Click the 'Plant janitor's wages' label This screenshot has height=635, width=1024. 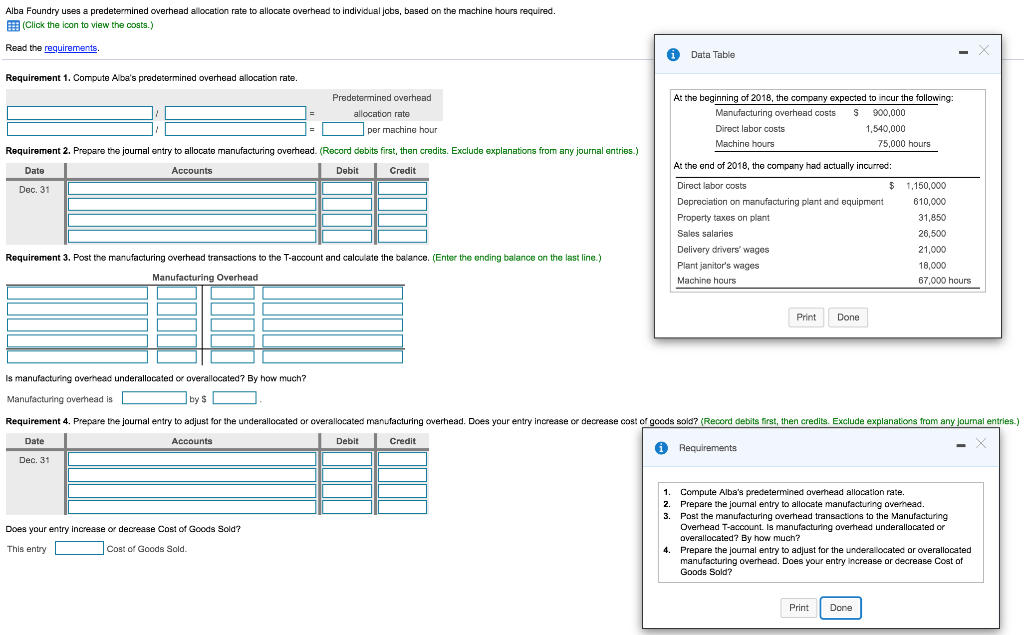[x=718, y=266]
